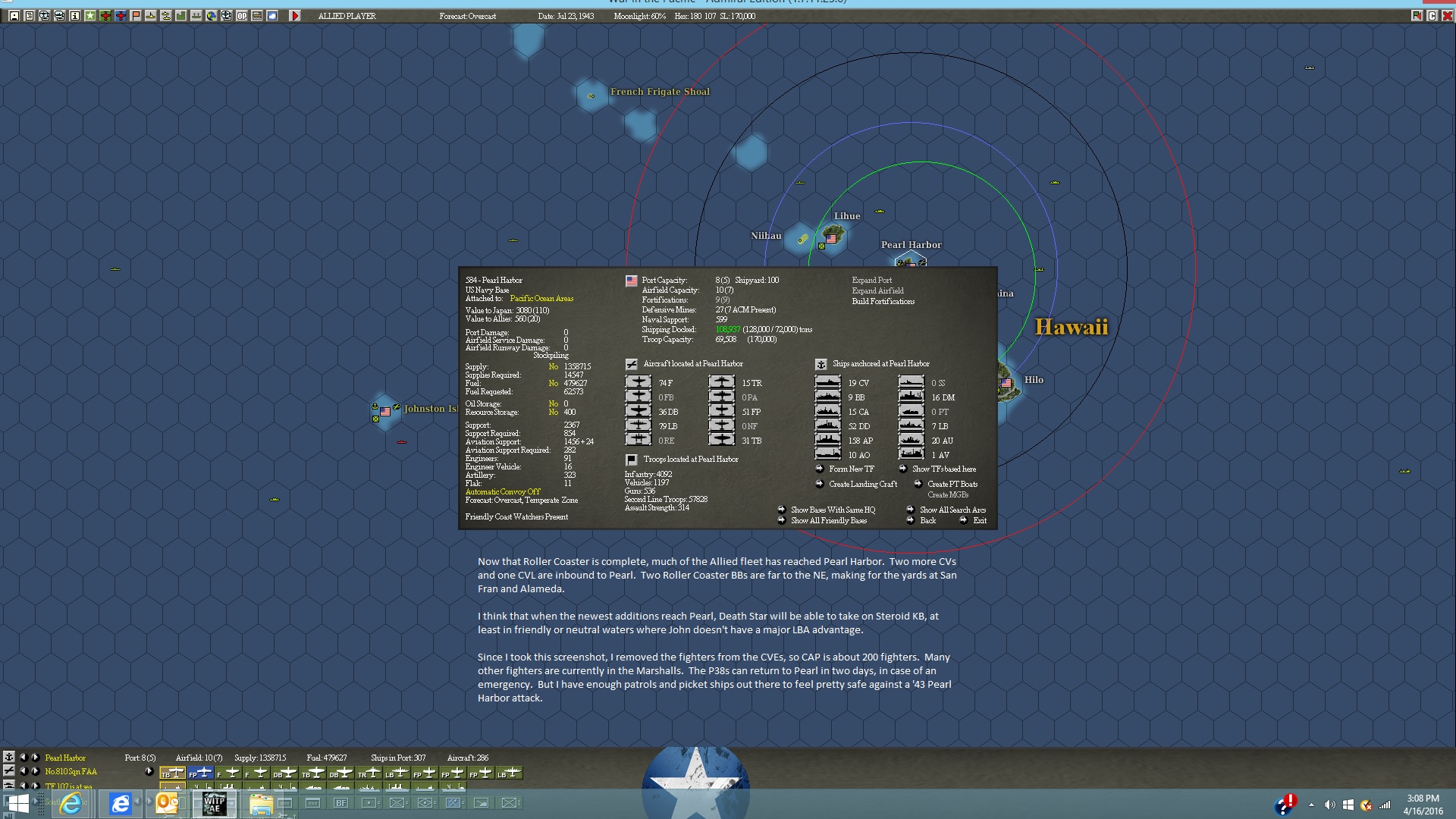Click the blue-background airplane toolbar icon
The width and height of the screenshot is (1456, 819).
tap(121, 16)
